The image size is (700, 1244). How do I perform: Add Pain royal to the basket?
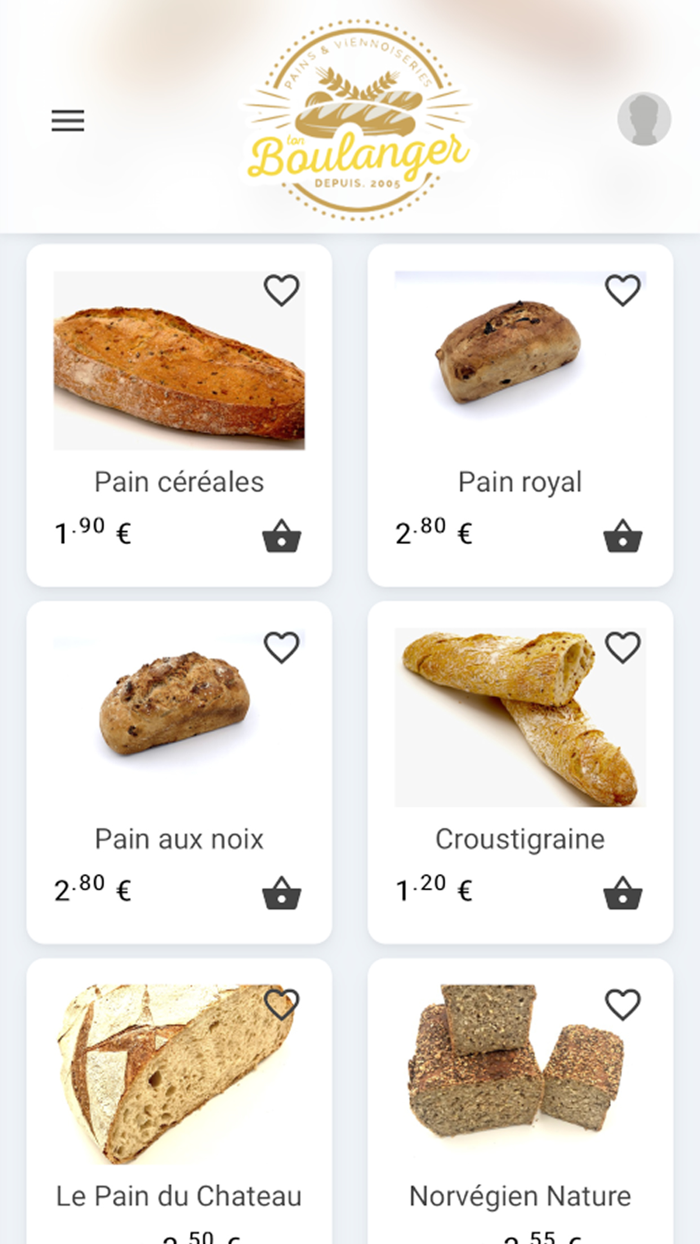click(x=622, y=537)
